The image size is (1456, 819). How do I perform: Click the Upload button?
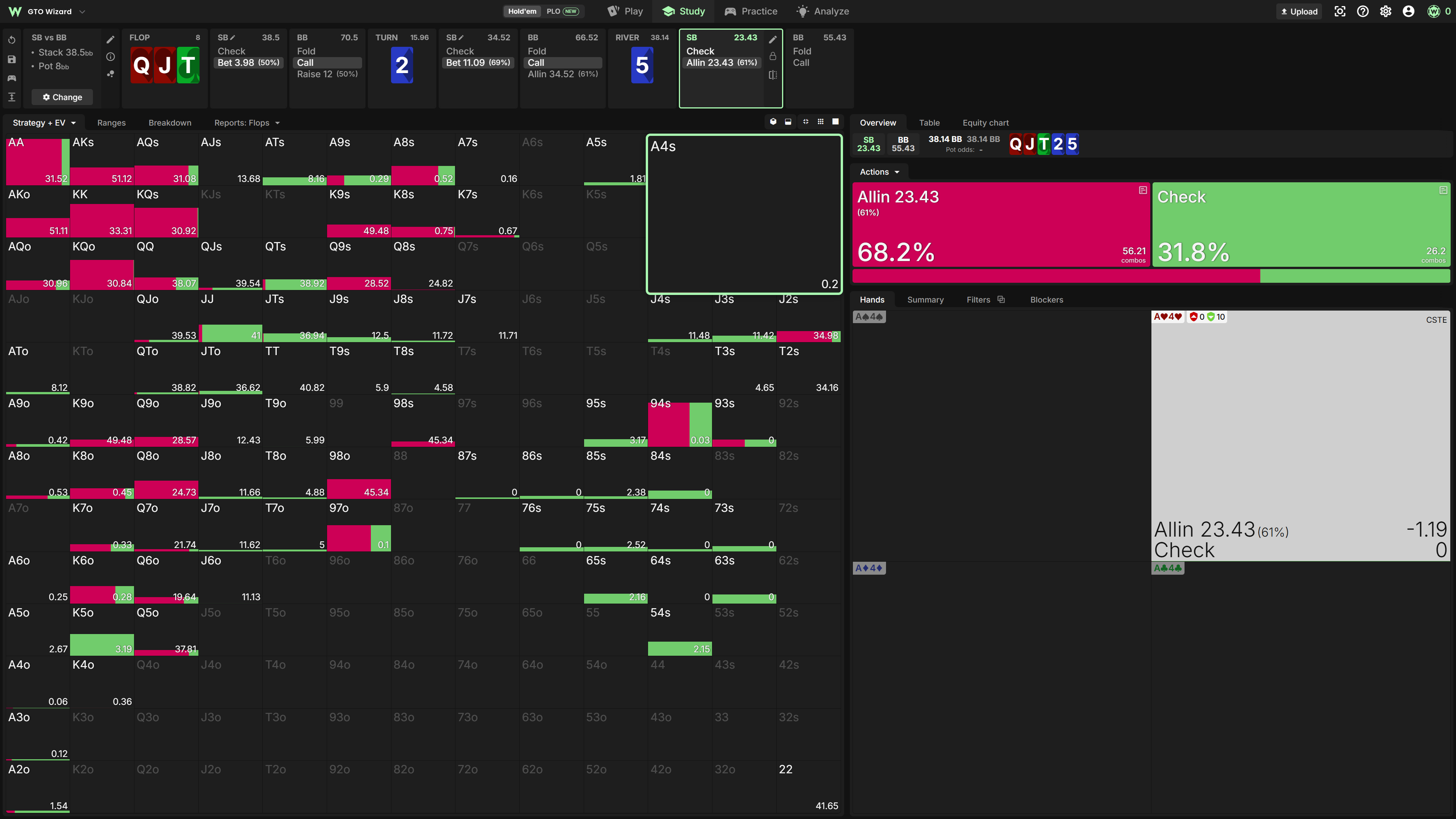click(1299, 11)
